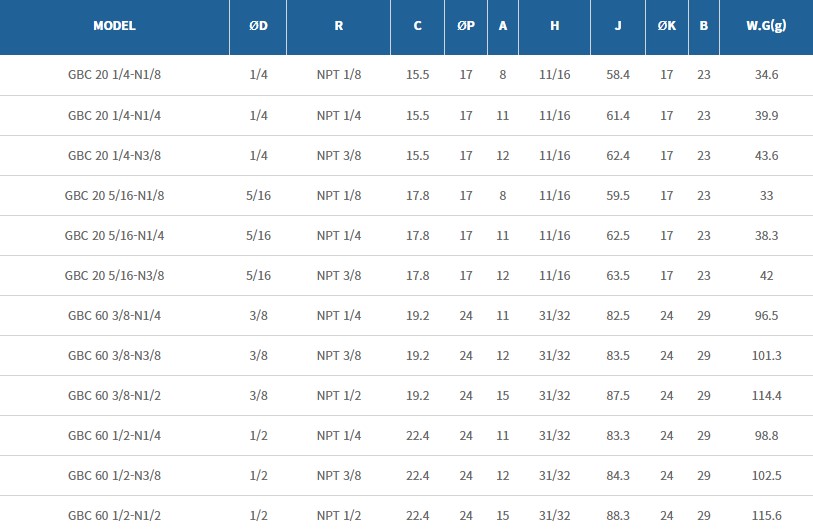The width and height of the screenshot is (813, 532).
Task: Click the ØP column header
Action: [x=466, y=26]
